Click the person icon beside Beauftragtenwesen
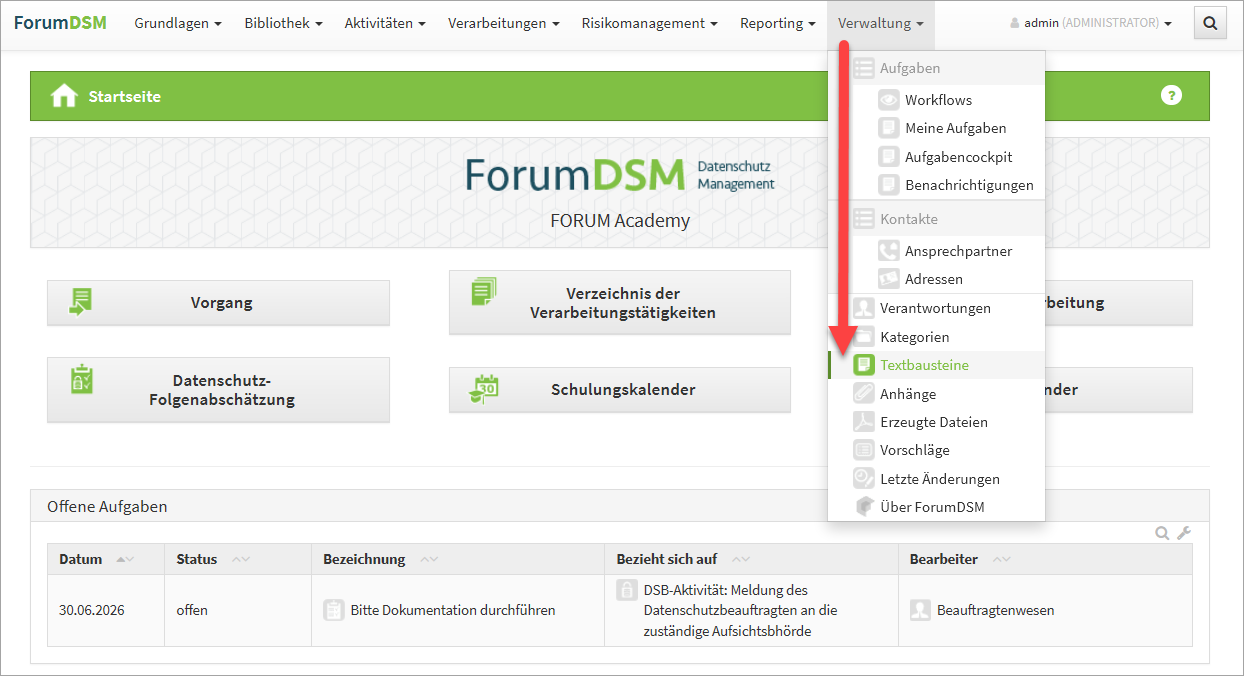The image size is (1244, 676). (920, 610)
